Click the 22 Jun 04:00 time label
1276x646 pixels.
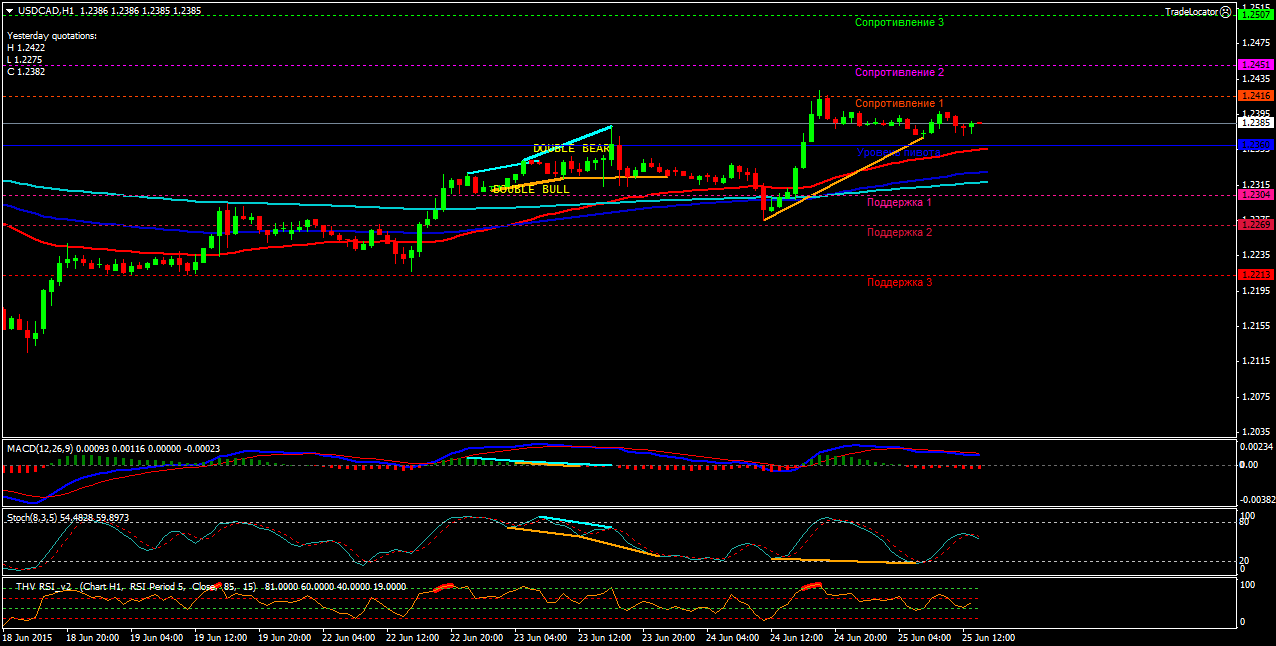347,637
